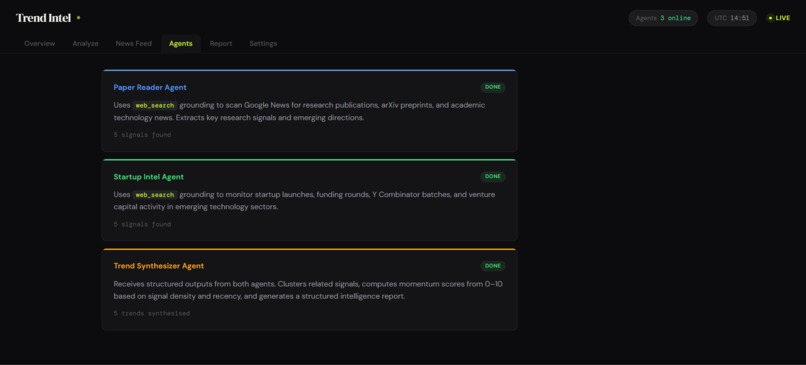Click the DONE badge on Trend Synthesizer Agent
The height and width of the screenshot is (365, 806).
pyautogui.click(x=493, y=266)
